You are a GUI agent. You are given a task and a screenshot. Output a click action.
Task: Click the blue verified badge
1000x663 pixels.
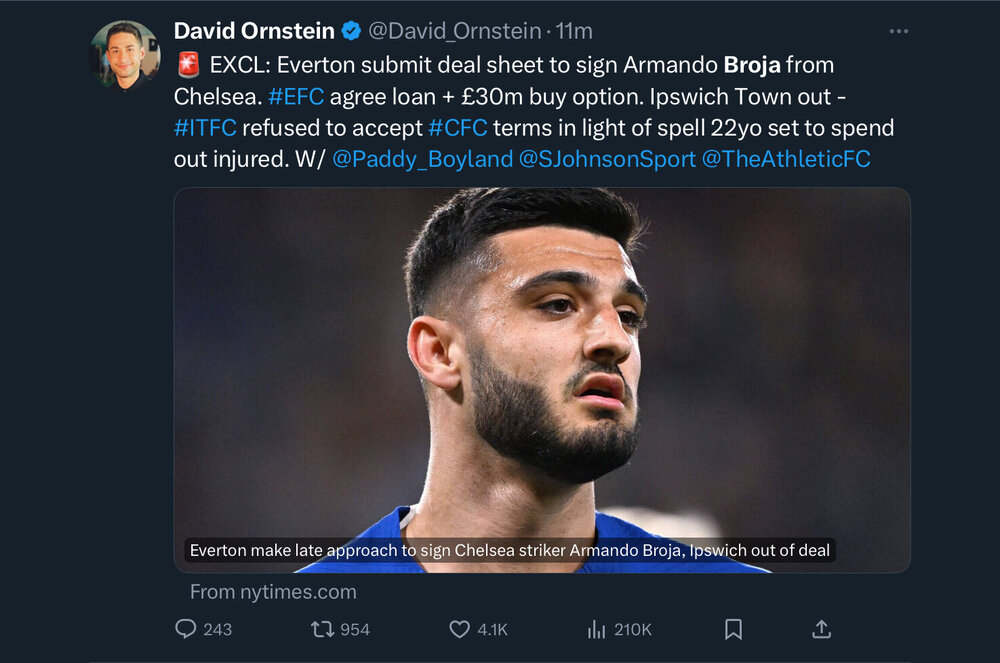pos(351,31)
